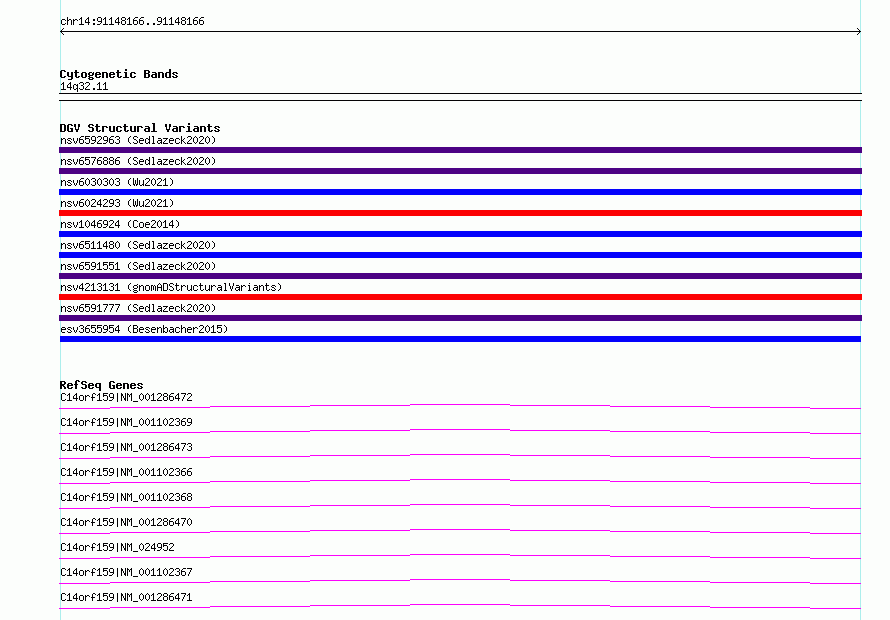890x620 pixels.
Task: Select the purple bar under nsv6591551
Action: pos(460,276)
